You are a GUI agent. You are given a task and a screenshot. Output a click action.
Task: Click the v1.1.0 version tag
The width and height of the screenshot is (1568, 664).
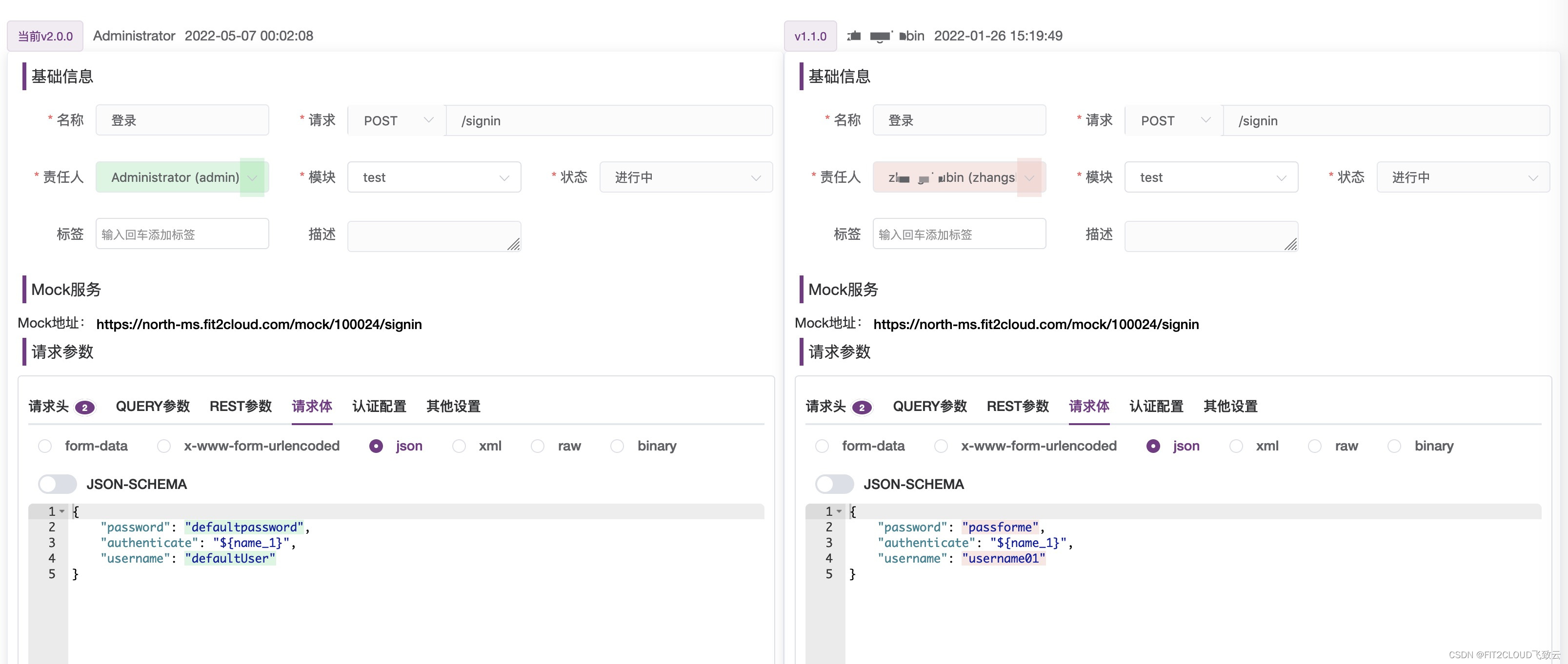(x=810, y=37)
